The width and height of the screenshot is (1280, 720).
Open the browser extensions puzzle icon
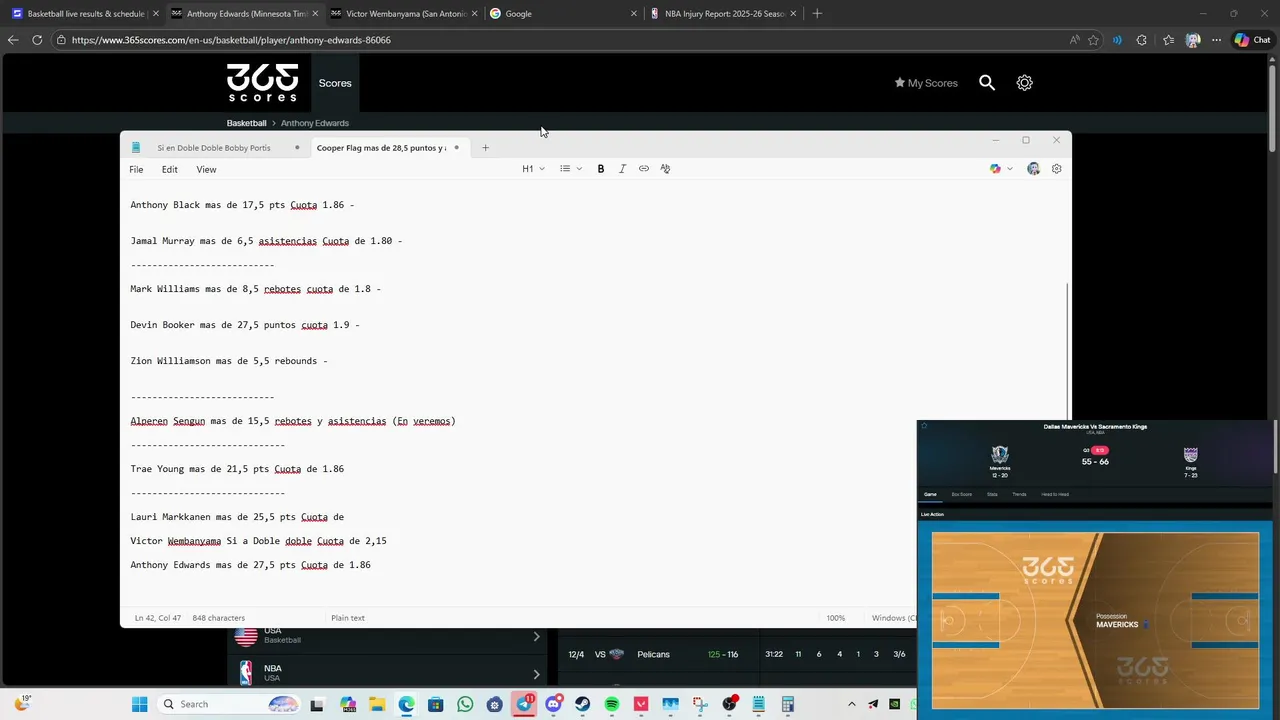pos(1142,40)
